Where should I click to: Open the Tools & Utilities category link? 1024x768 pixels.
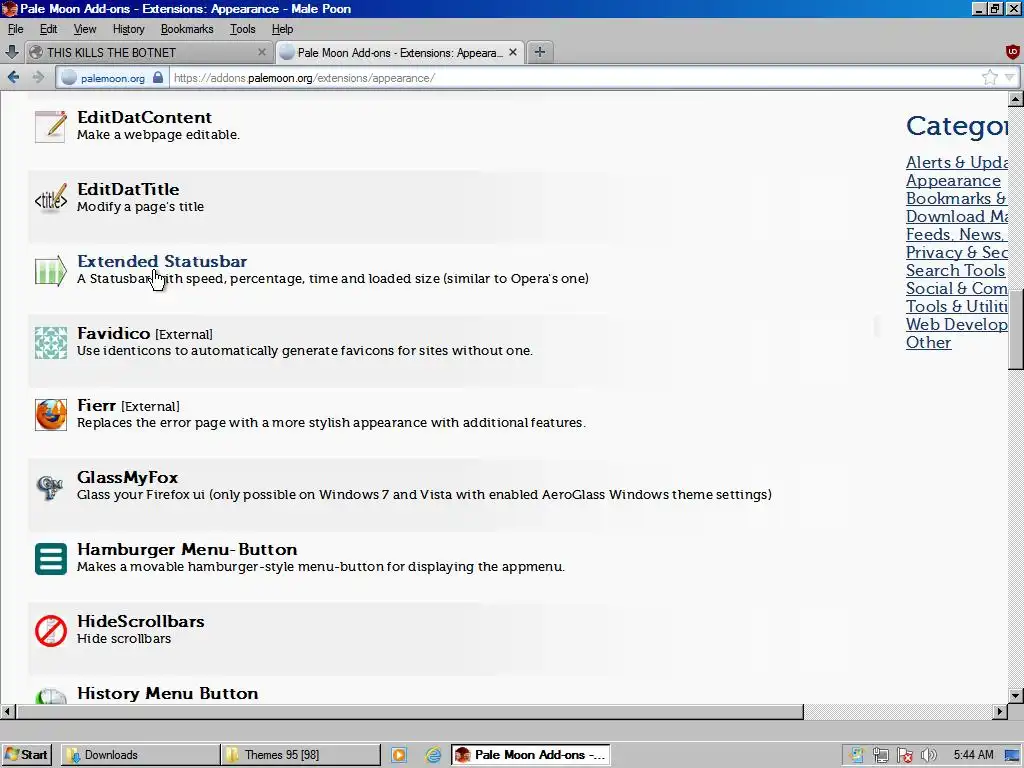click(957, 306)
